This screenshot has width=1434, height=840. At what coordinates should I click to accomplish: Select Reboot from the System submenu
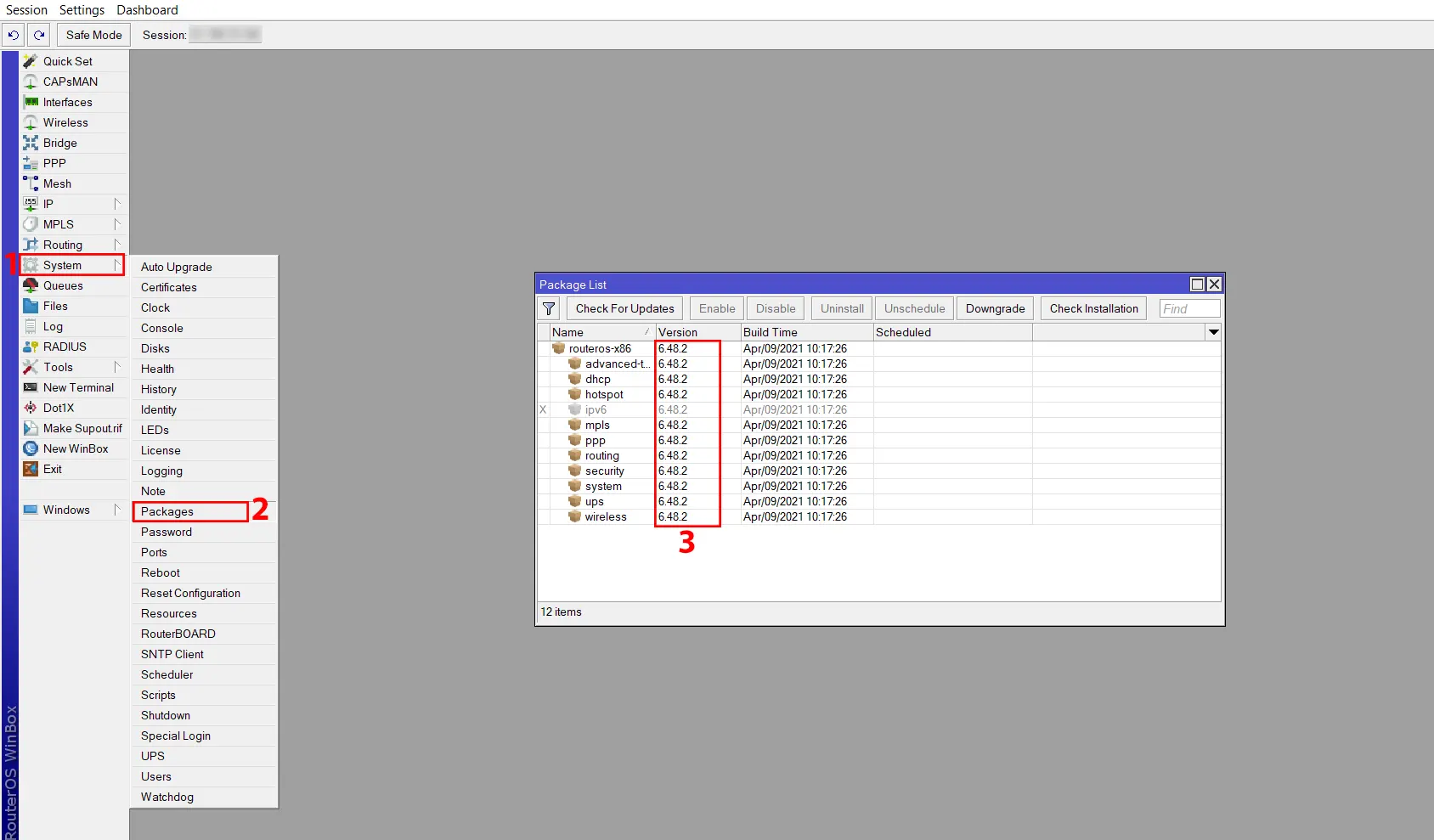(160, 572)
